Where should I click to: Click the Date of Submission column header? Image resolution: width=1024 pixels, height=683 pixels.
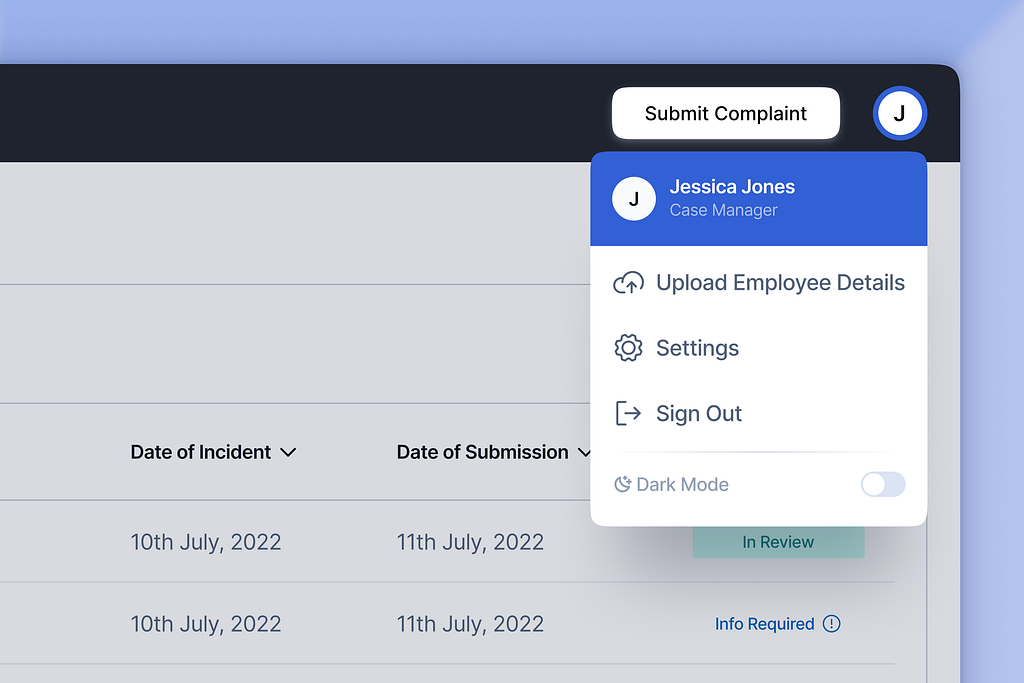coord(483,452)
